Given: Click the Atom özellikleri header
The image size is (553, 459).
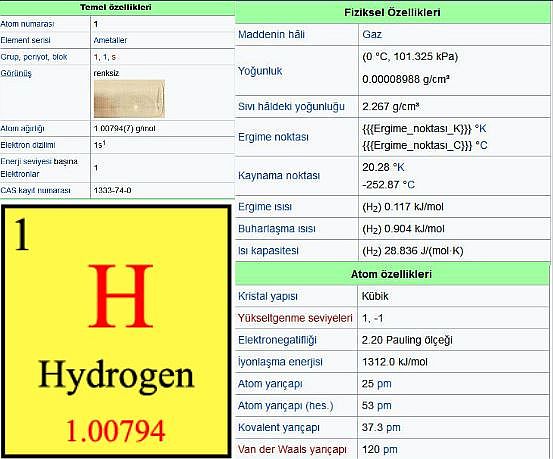Looking at the screenshot, I should (391, 274).
